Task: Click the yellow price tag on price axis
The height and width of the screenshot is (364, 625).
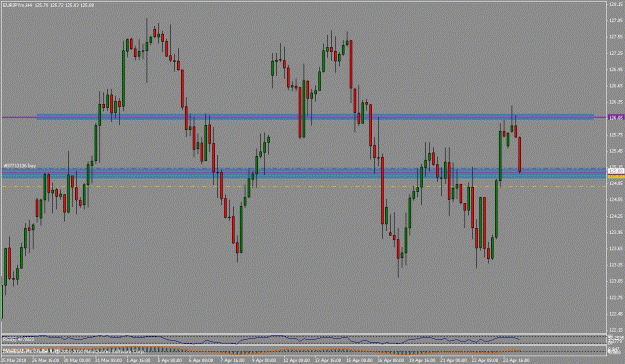Action: click(616, 176)
